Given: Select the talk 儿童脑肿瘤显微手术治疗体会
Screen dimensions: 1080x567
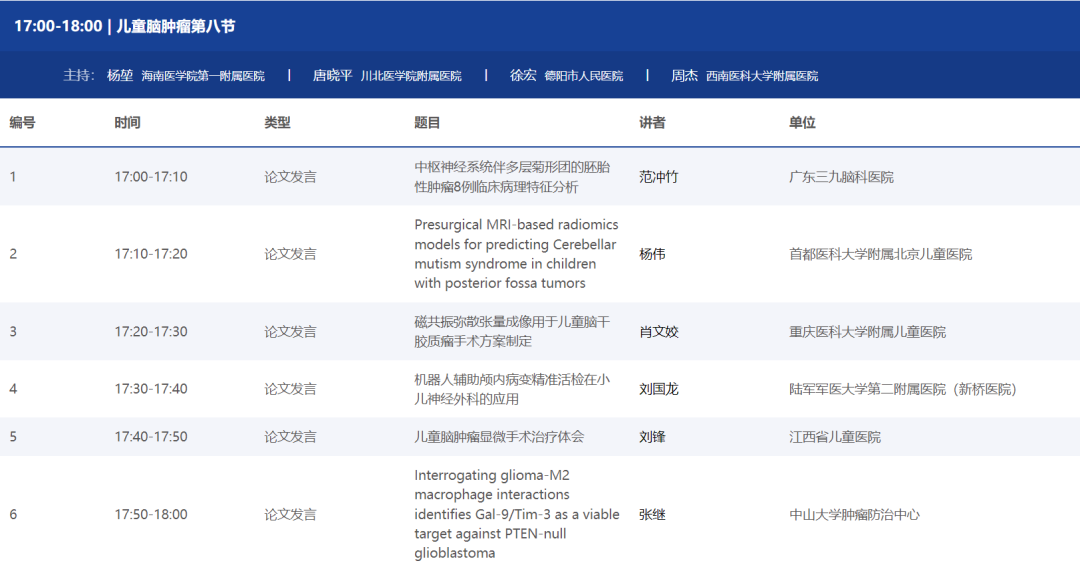Looking at the screenshot, I should pyautogui.click(x=499, y=437).
